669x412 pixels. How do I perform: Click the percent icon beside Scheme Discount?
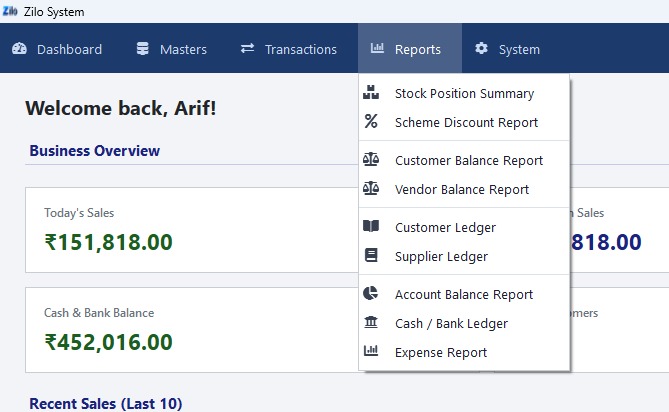click(371, 121)
